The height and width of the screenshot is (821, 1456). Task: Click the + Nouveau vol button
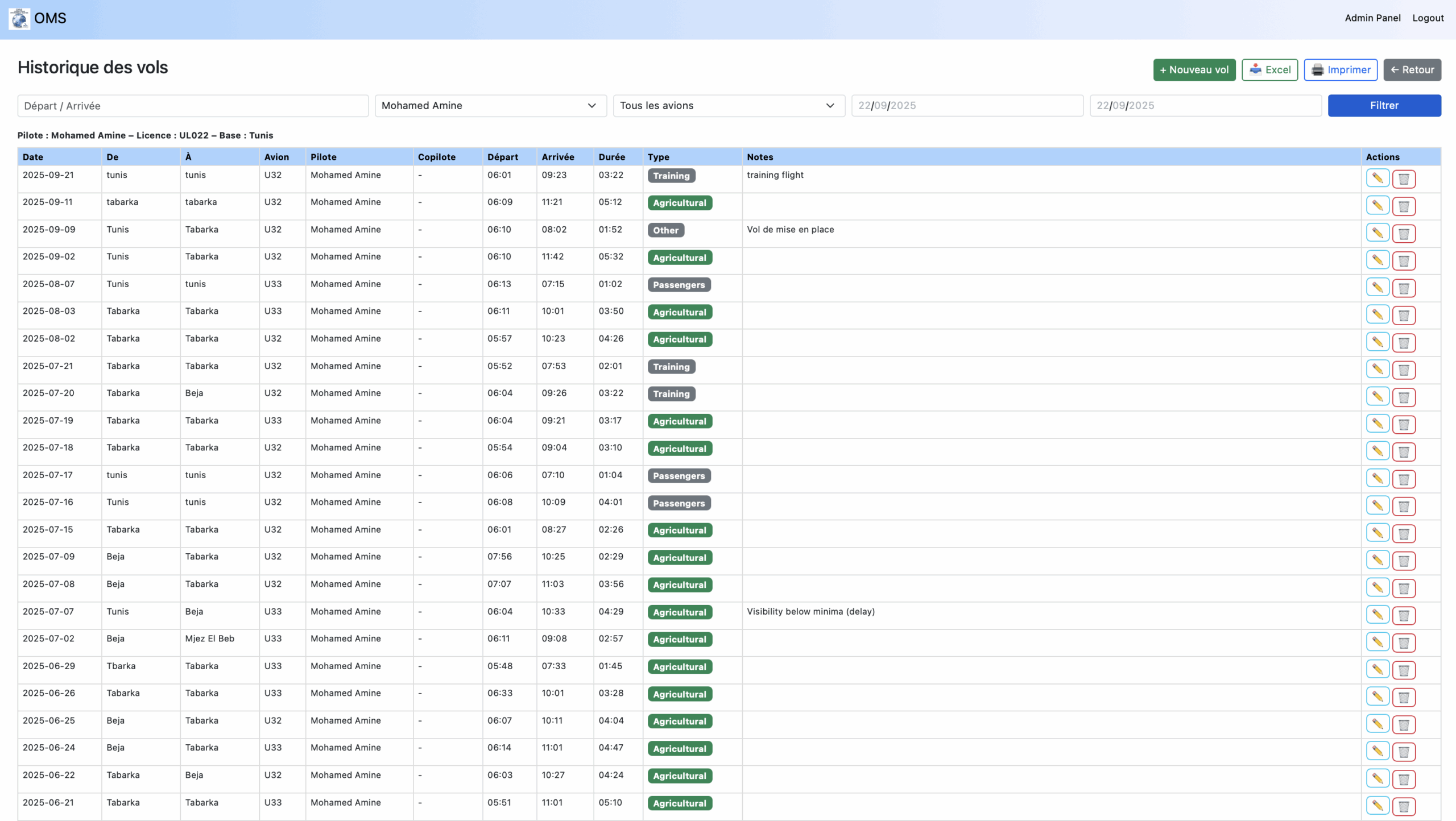coord(1194,70)
